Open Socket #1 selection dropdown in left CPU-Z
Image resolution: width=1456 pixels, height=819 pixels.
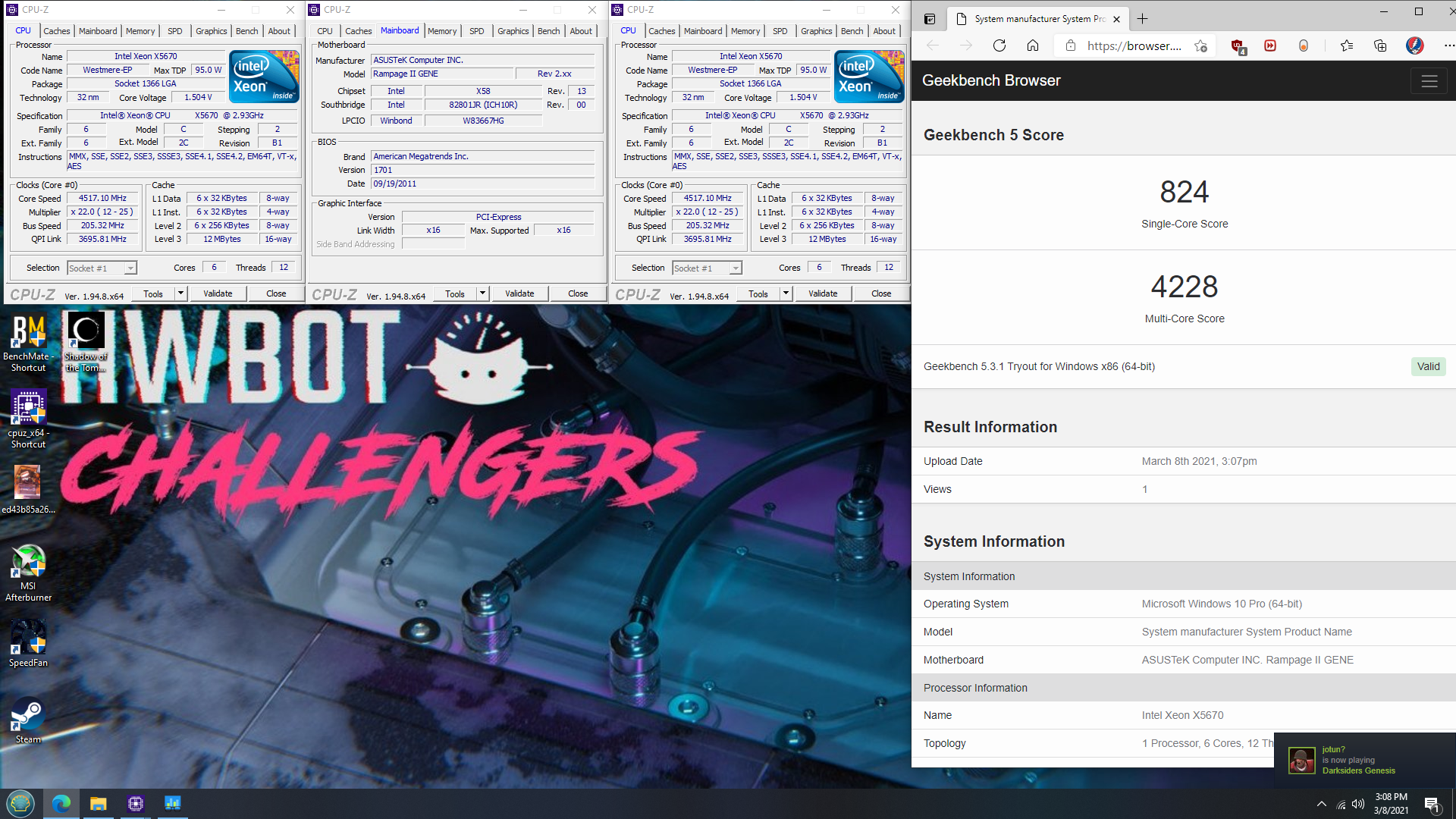point(102,268)
